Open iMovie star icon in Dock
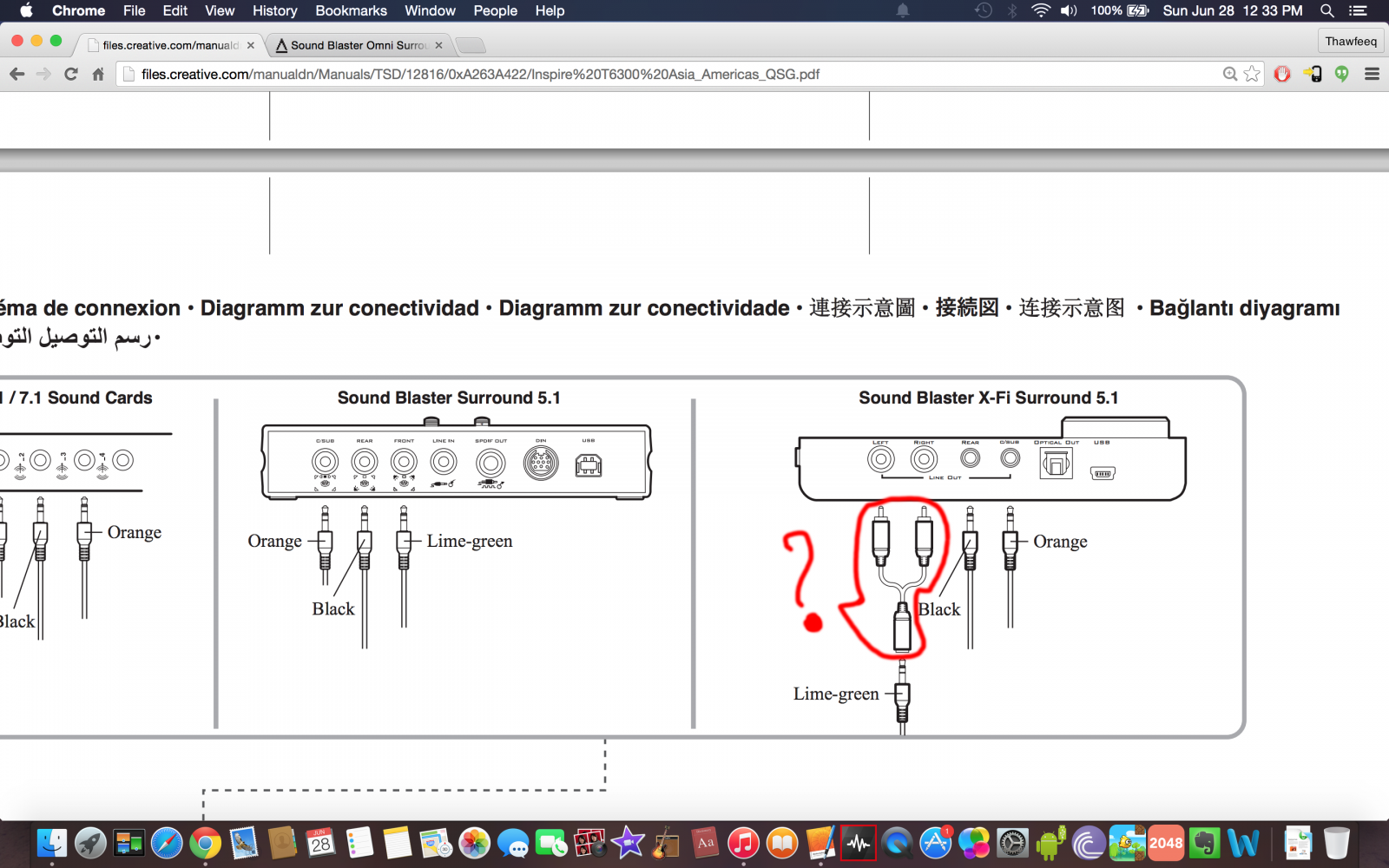 click(628, 843)
